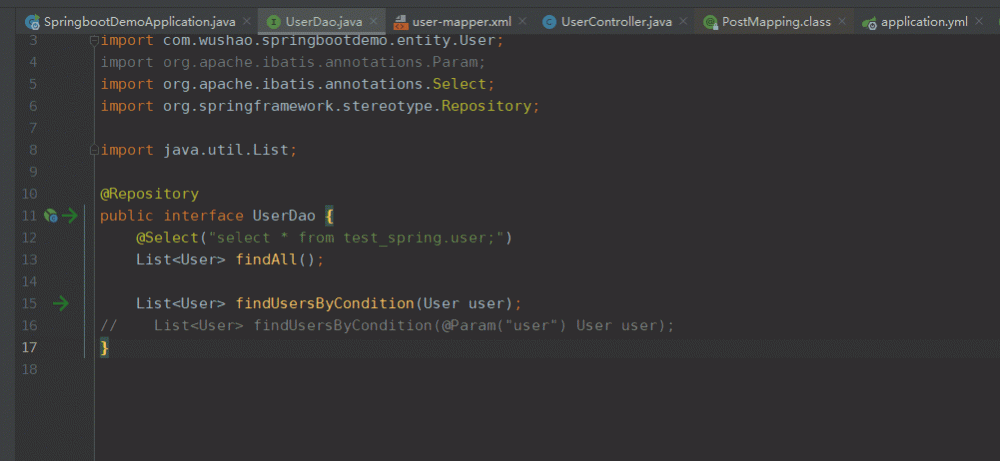Close the PostMapping.class tab
The height and width of the screenshot is (461, 1000).
coord(842,22)
